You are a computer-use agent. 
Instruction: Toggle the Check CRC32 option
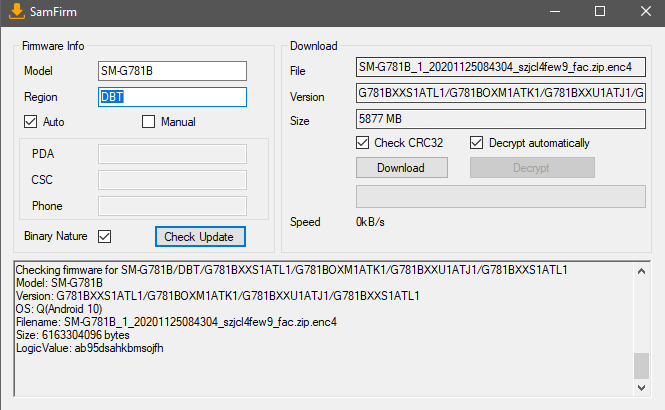tap(363, 143)
